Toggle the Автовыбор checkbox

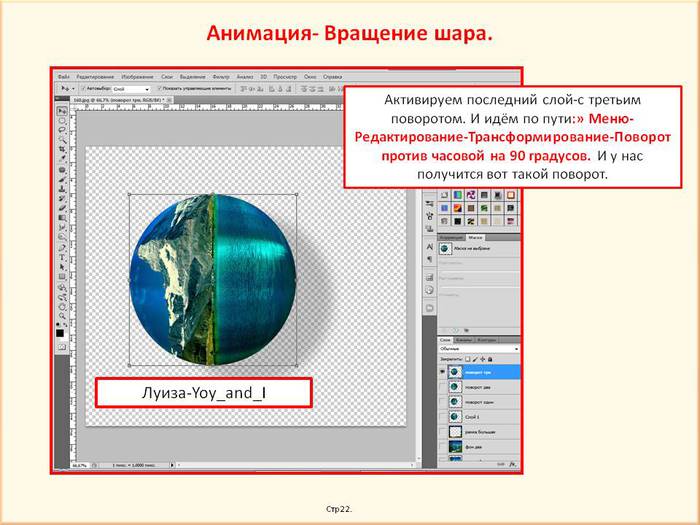[x=83, y=89]
